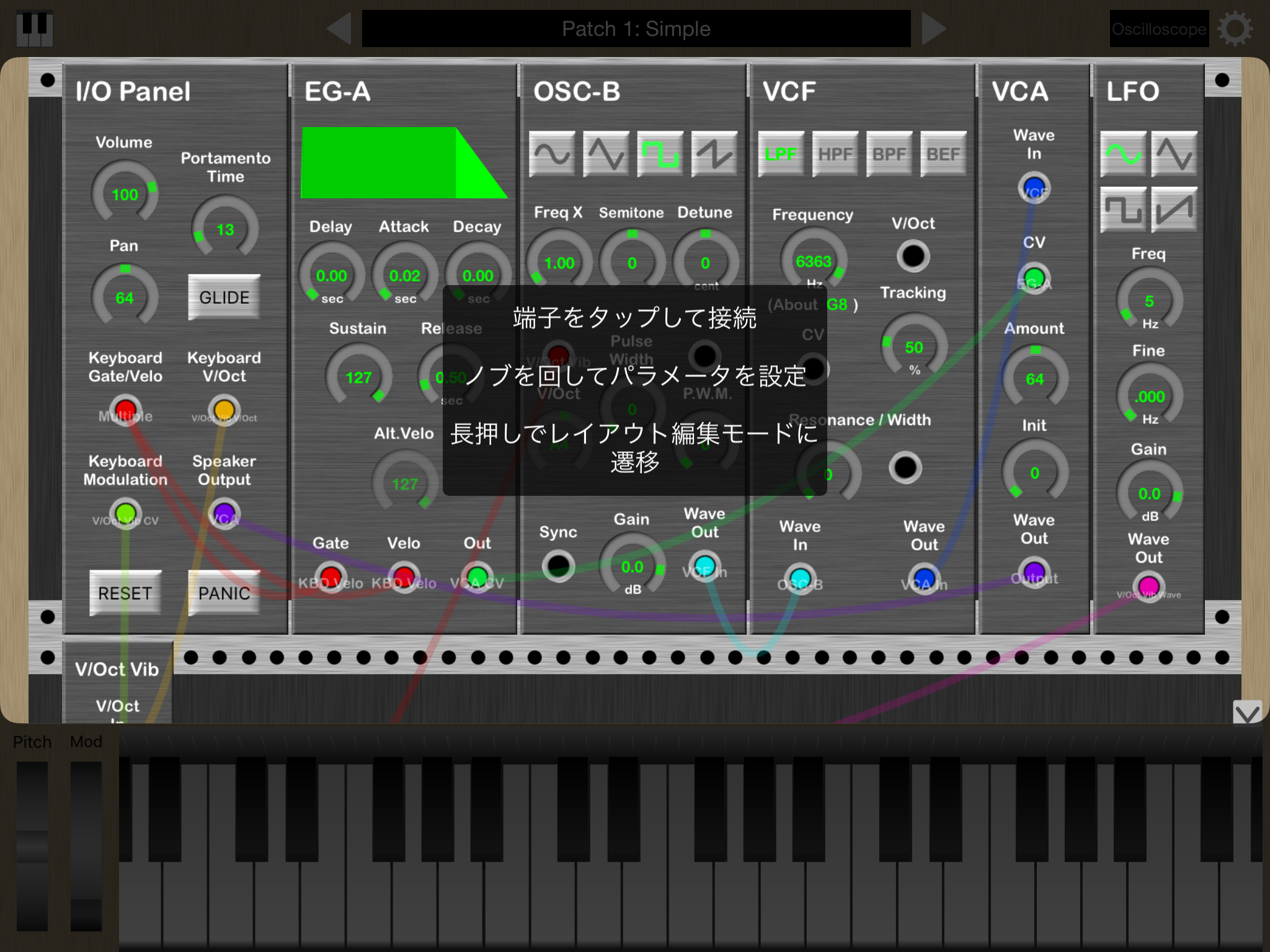Select OSC-B square waveform
Image resolution: width=1270 pixels, height=952 pixels.
pyautogui.click(x=660, y=154)
